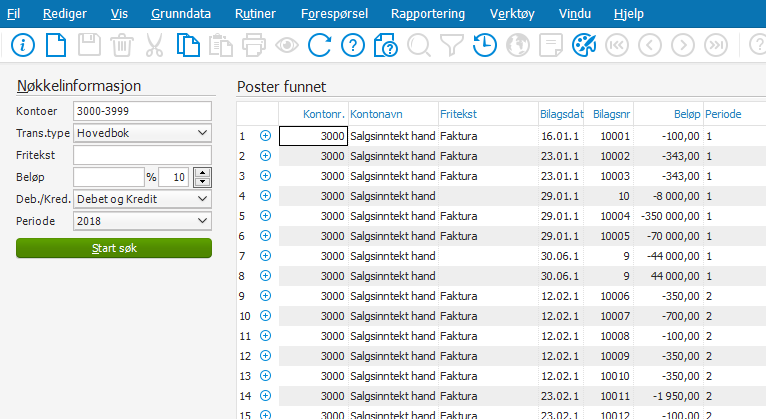Click the scissors cut icon
The height and width of the screenshot is (419, 766).
[x=154, y=45]
